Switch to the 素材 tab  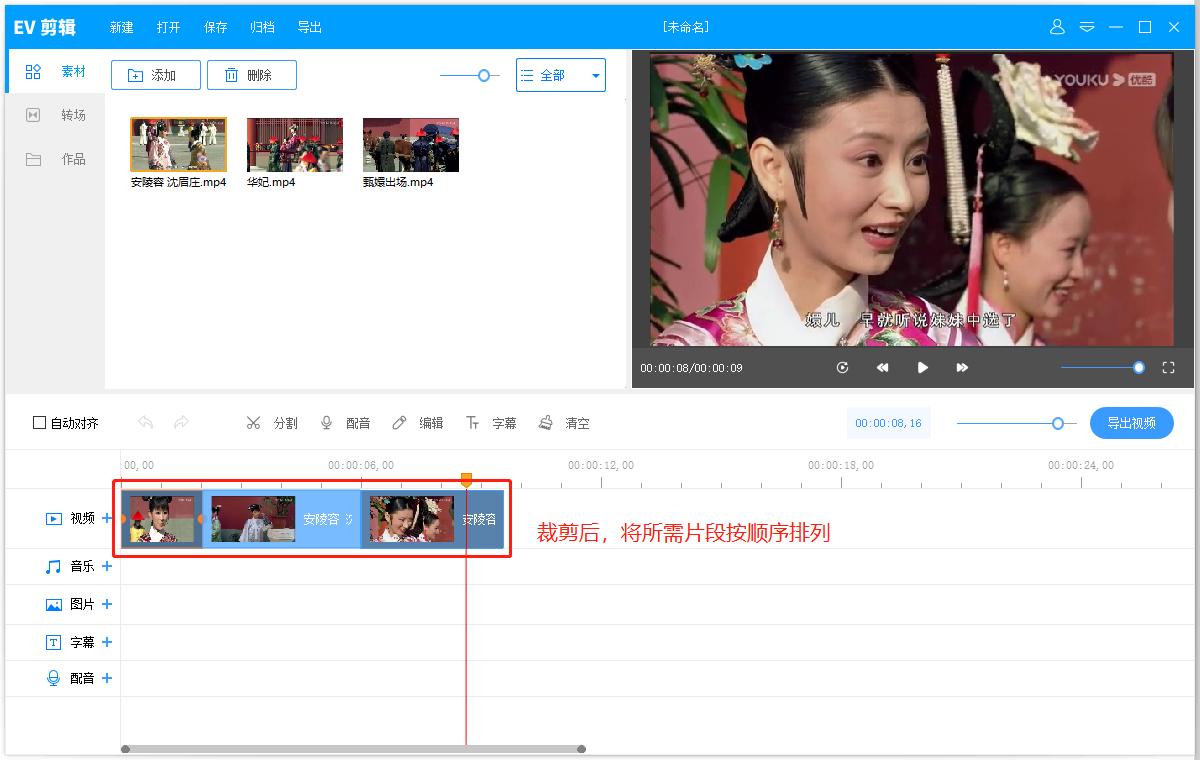point(56,72)
